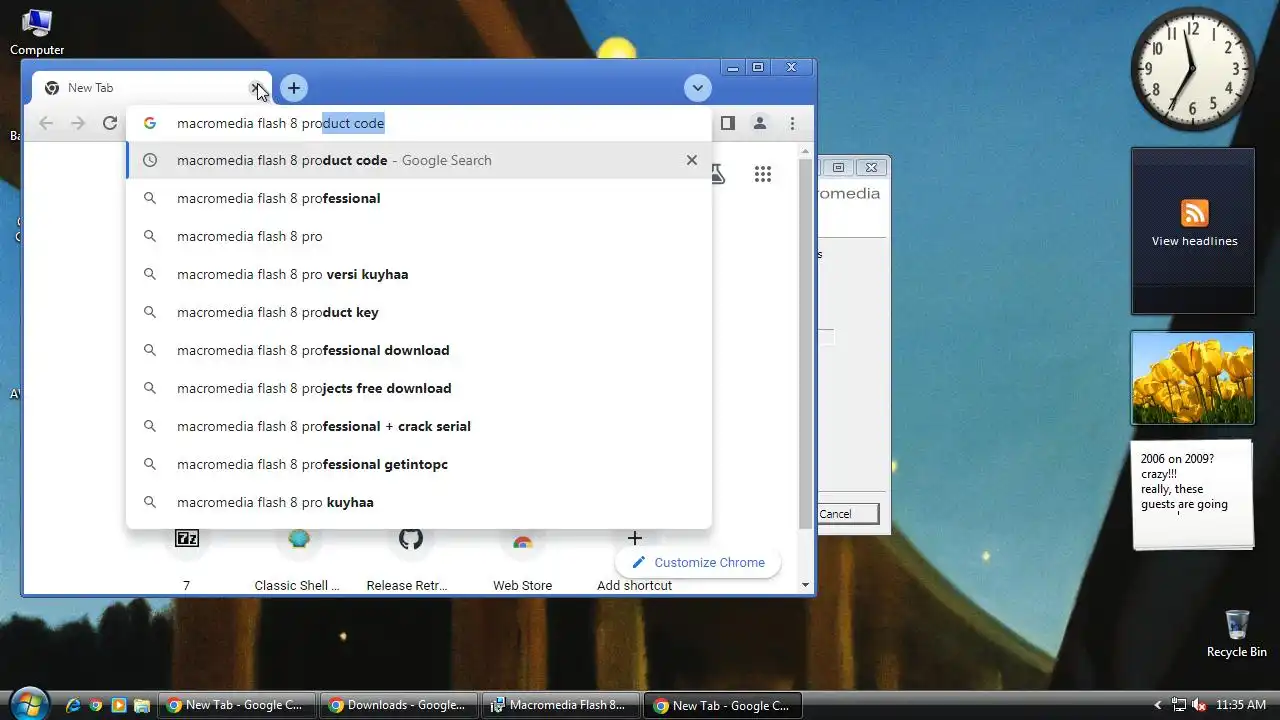The height and width of the screenshot is (720, 1280).
Task: Click Chrome page vertical scrollbar thumb
Action: (x=806, y=342)
